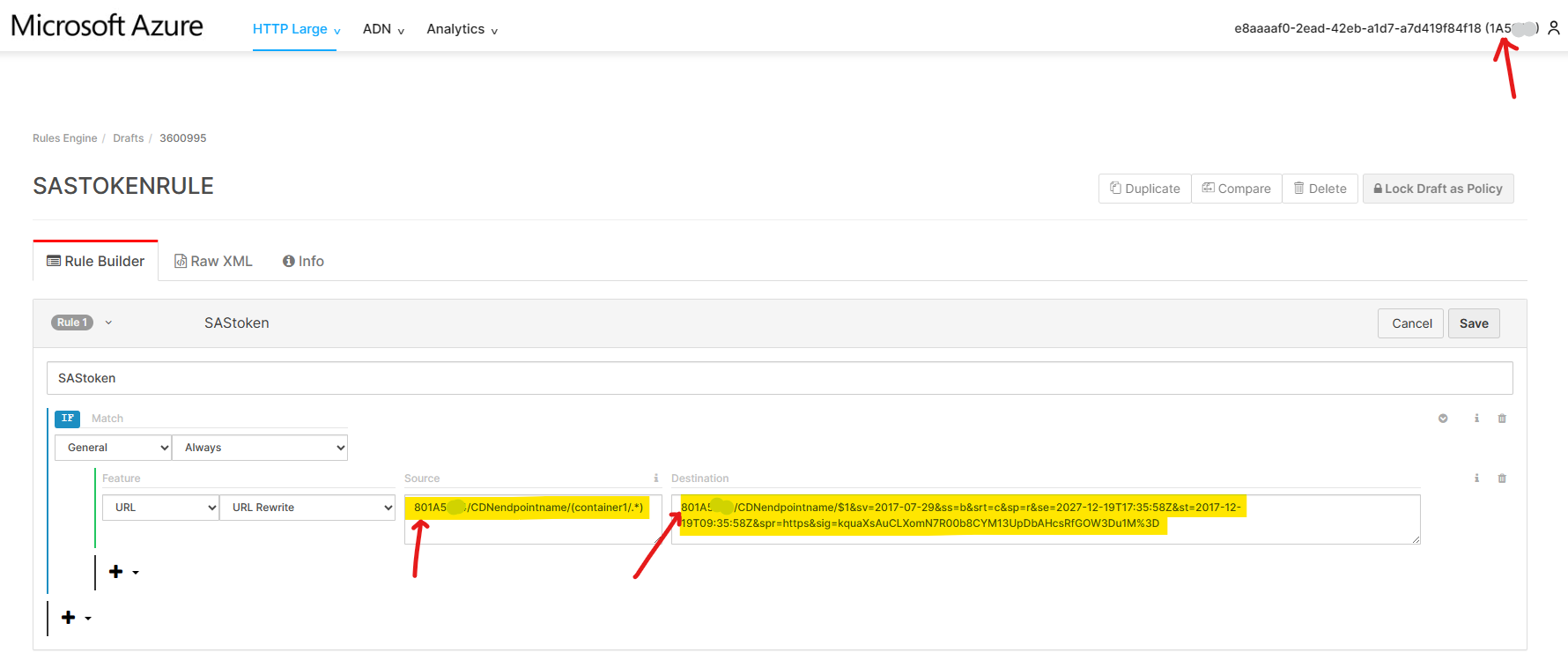Open the General match category dropdown

[113, 448]
